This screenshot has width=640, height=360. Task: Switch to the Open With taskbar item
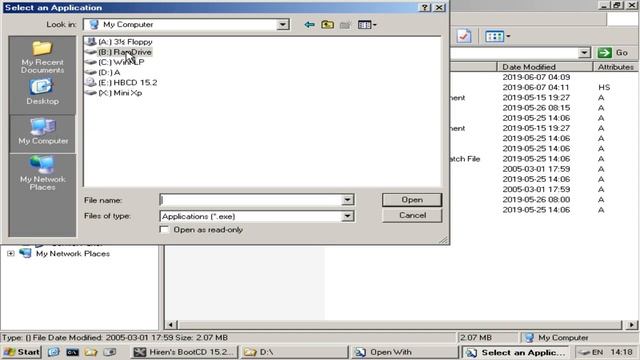click(x=404, y=352)
